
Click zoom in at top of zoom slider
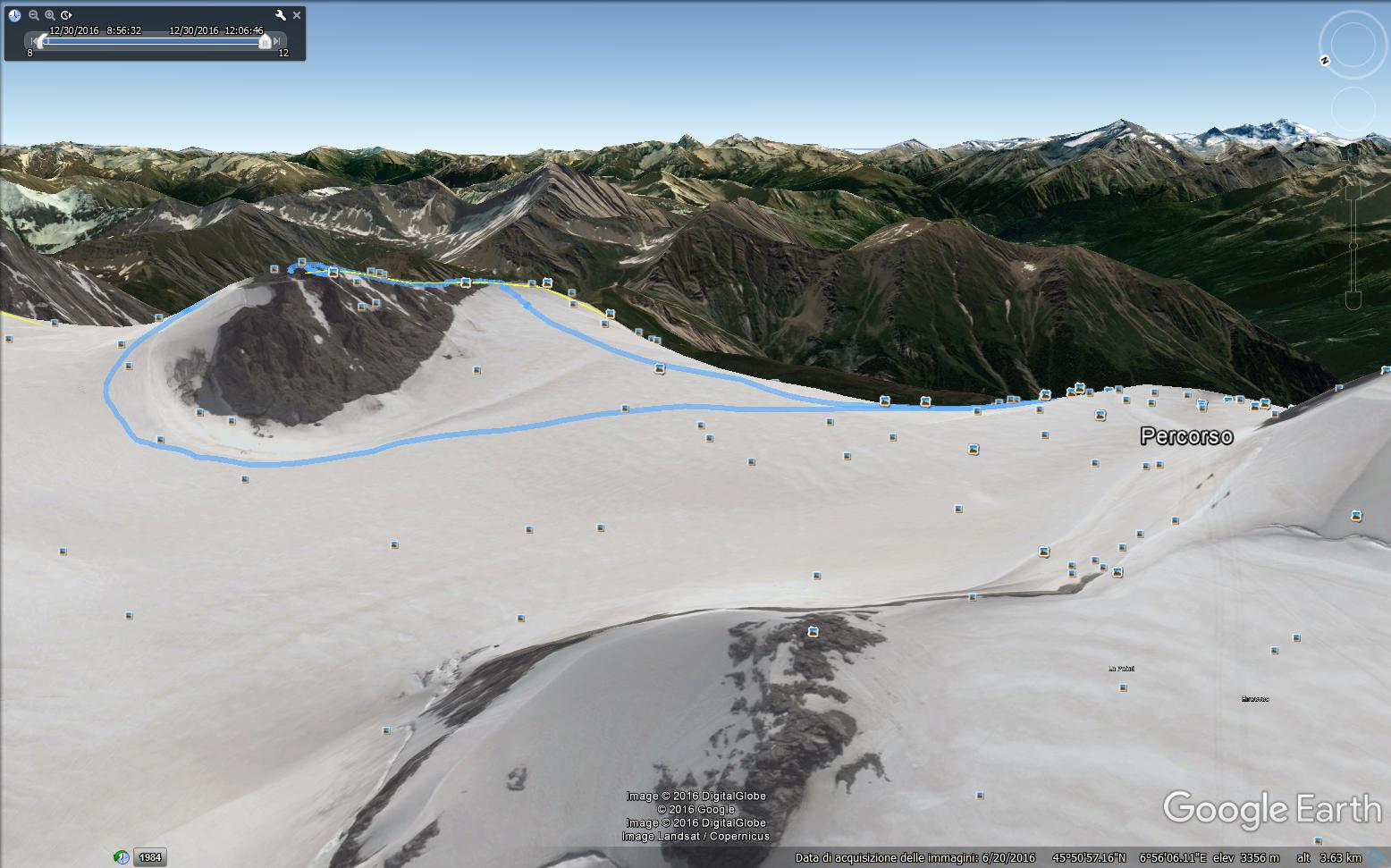pos(1353,170)
